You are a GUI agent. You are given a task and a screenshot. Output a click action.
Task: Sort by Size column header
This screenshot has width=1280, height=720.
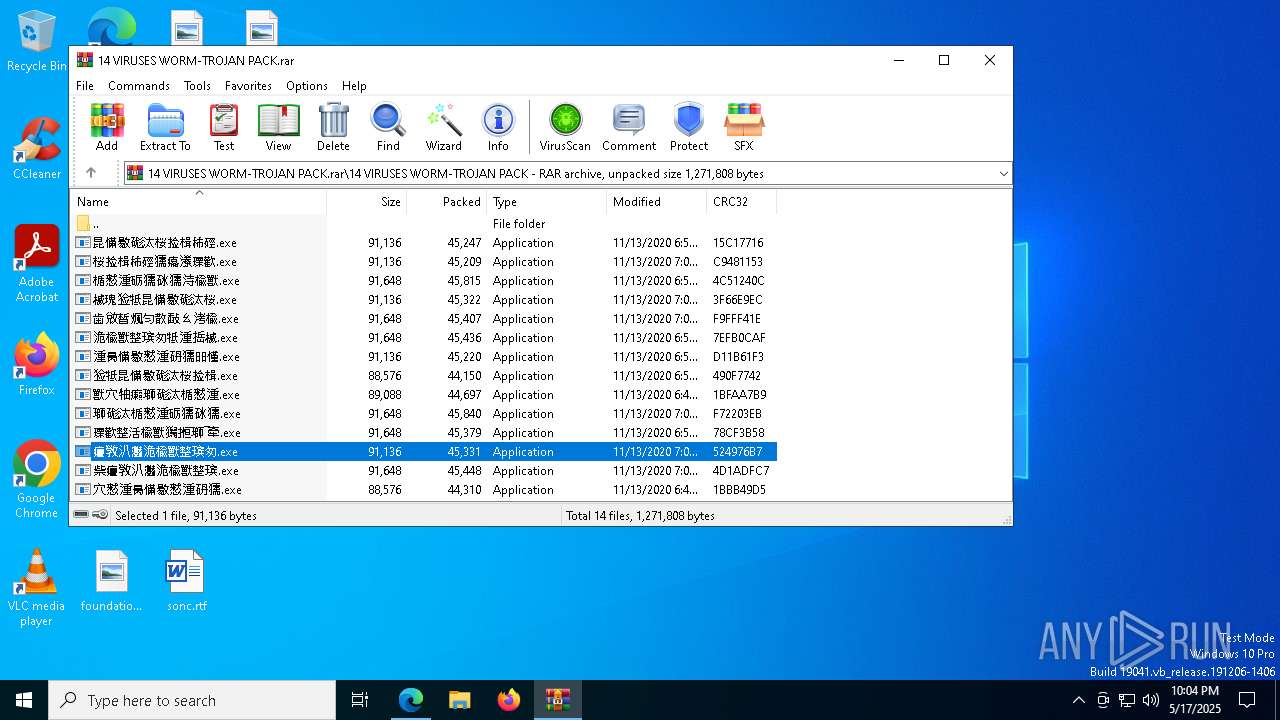[x=366, y=202]
